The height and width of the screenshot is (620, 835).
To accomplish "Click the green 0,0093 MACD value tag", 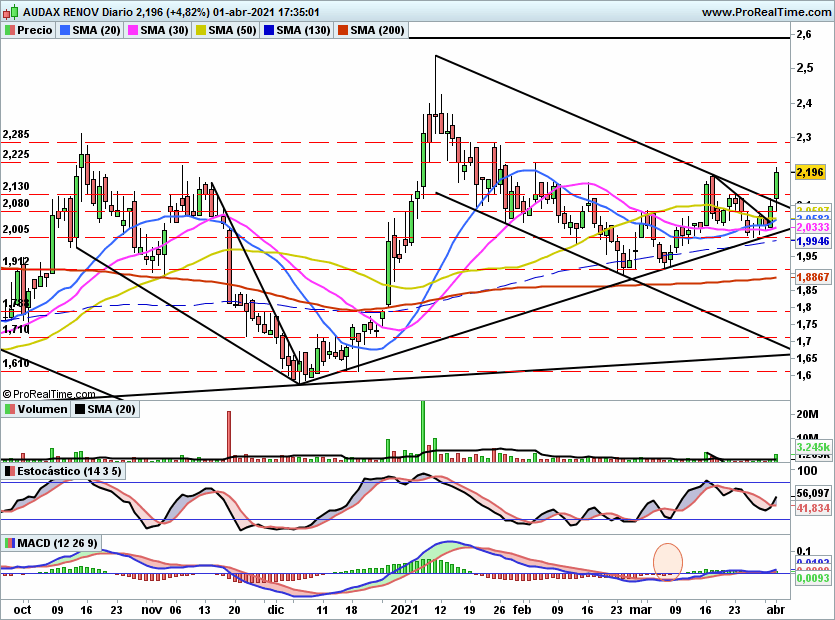I will click(x=813, y=578).
